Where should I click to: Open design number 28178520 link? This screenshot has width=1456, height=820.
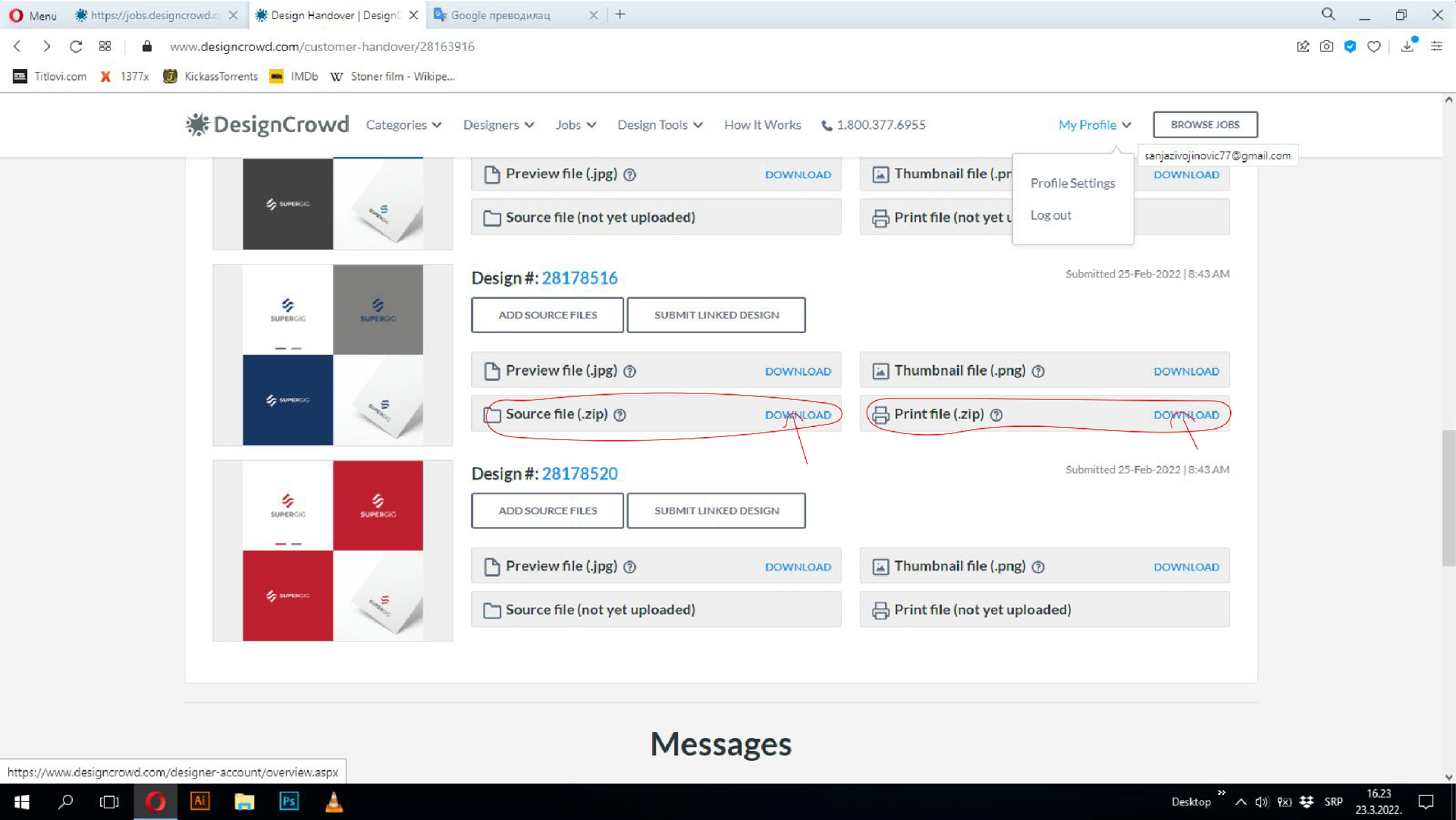click(x=579, y=473)
